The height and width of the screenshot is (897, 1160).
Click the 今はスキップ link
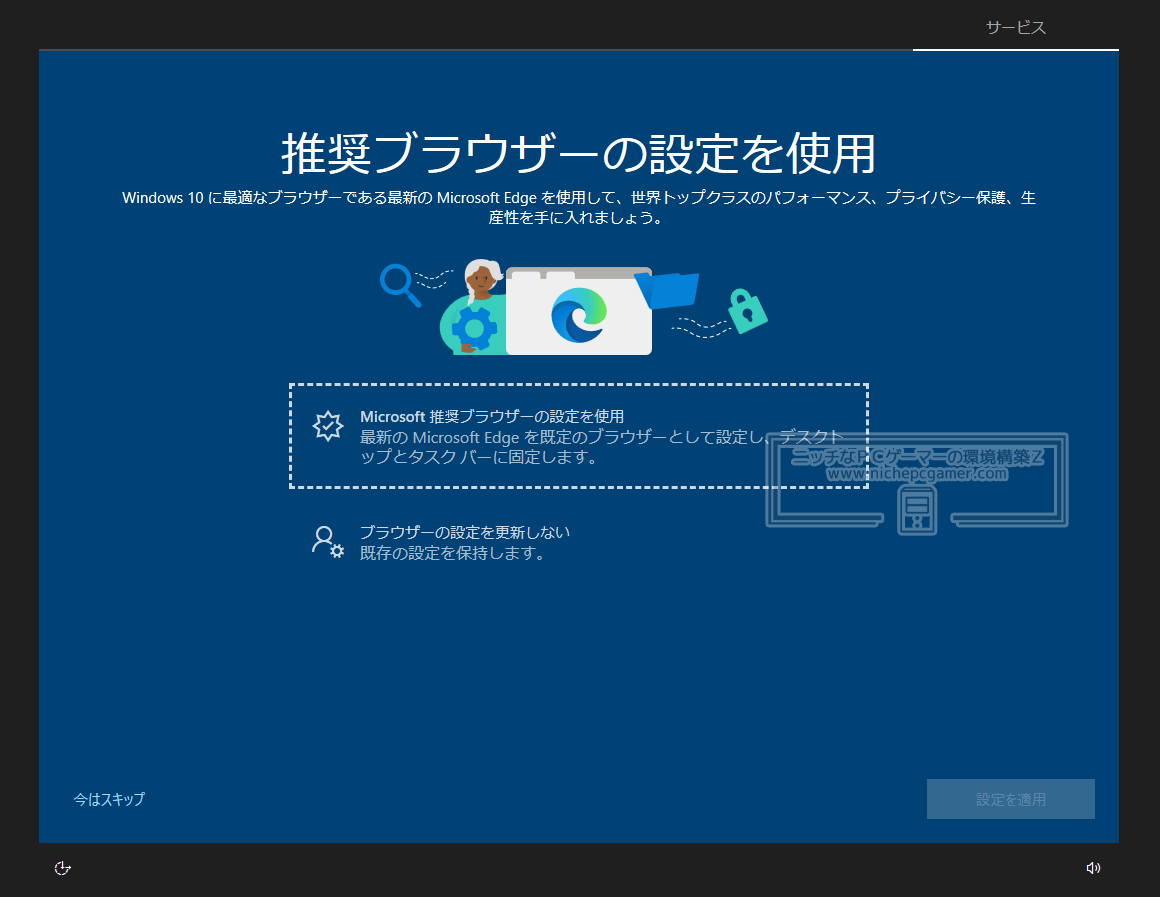109,799
